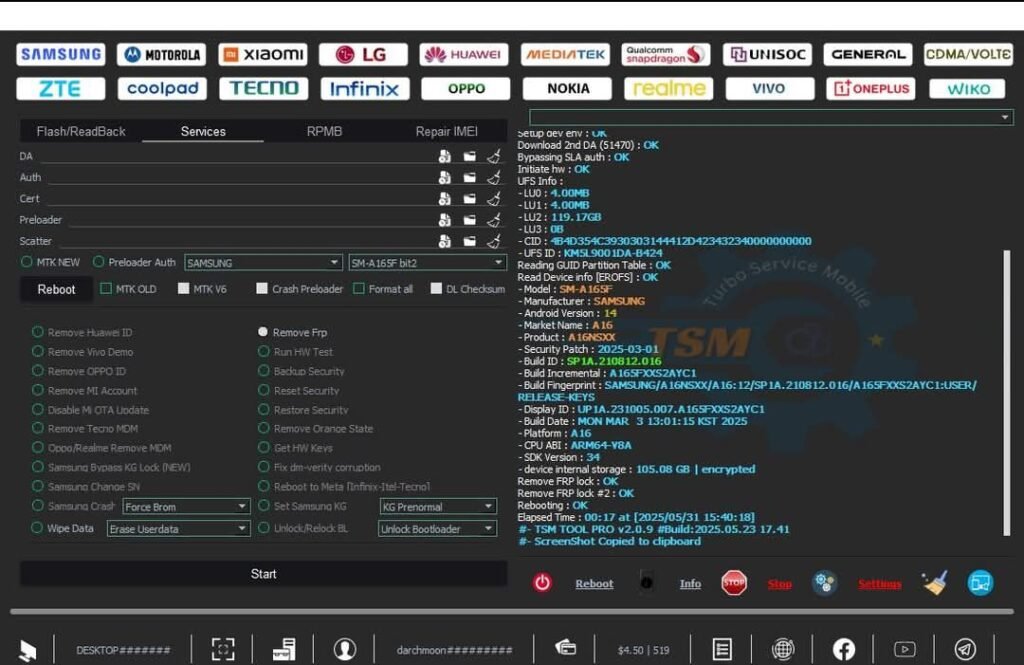
Task: Select the Samsung brand logo
Action: tap(61, 54)
